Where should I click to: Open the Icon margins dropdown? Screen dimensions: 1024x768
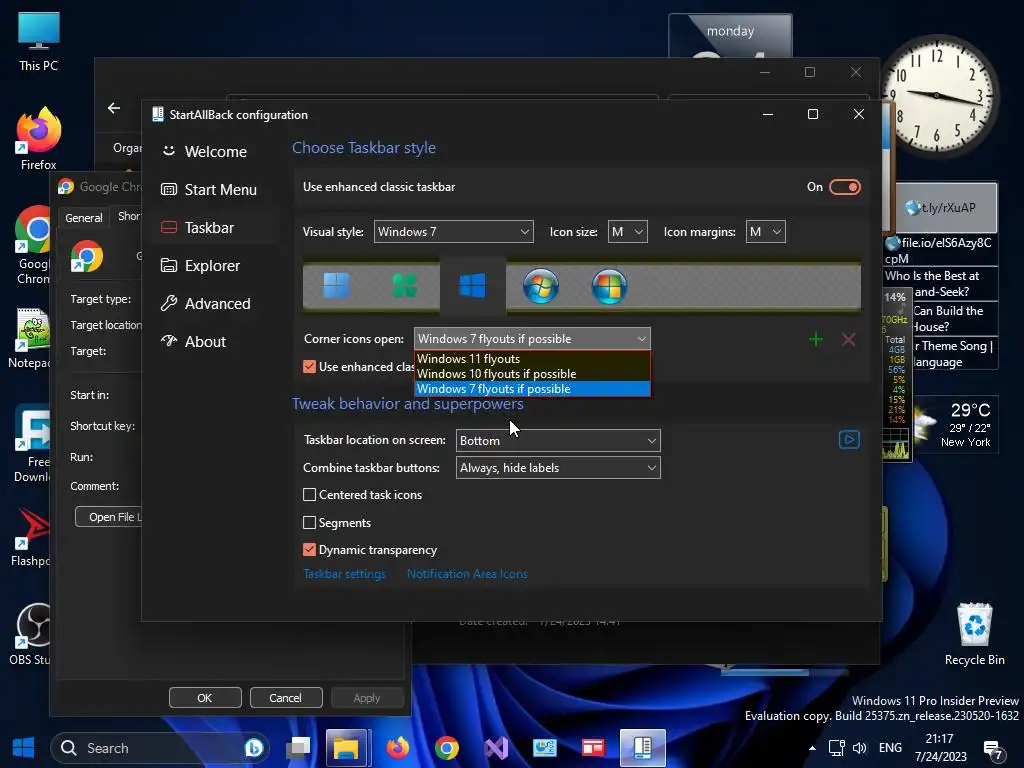click(x=765, y=232)
